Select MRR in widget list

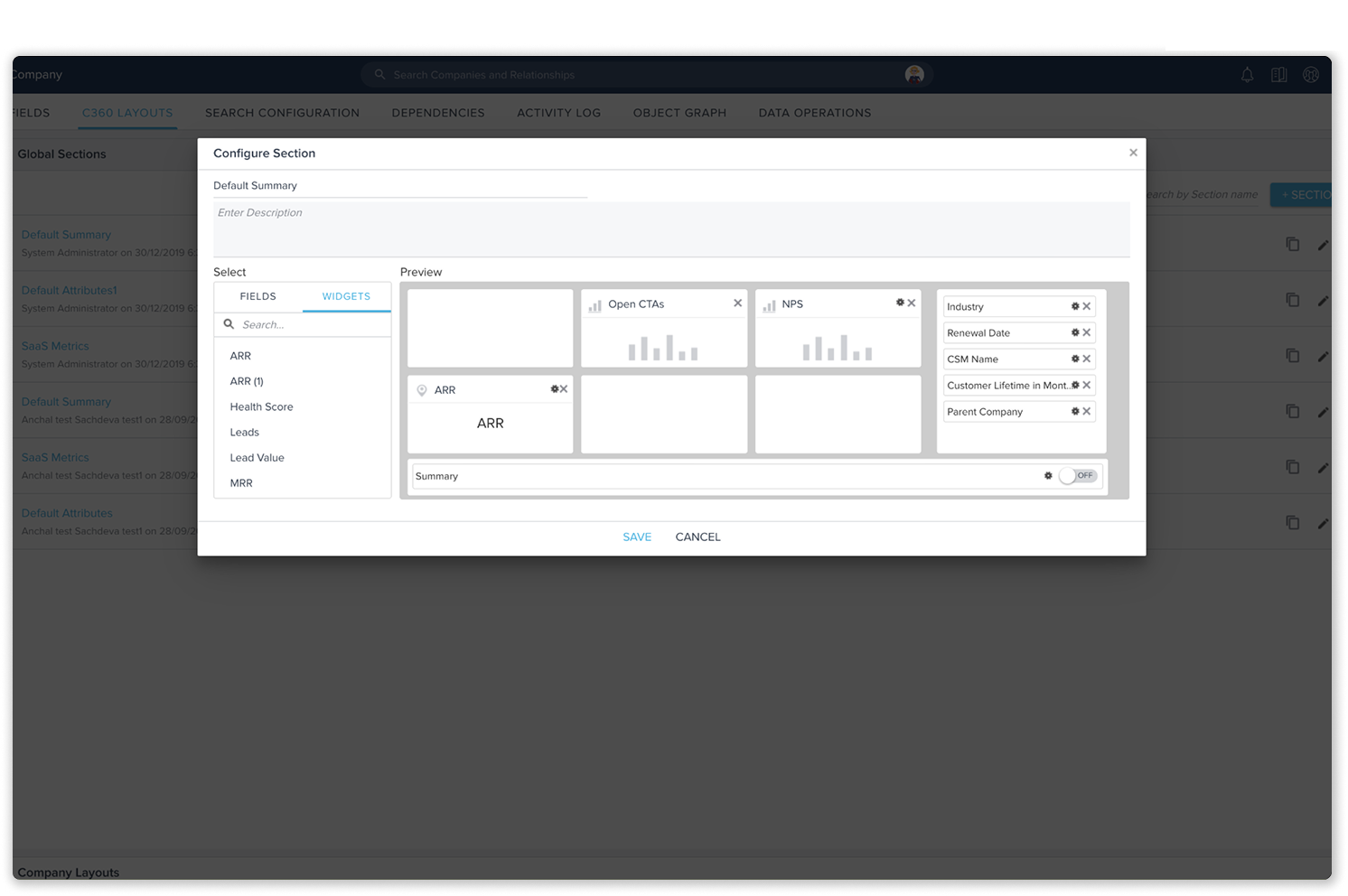coord(241,482)
